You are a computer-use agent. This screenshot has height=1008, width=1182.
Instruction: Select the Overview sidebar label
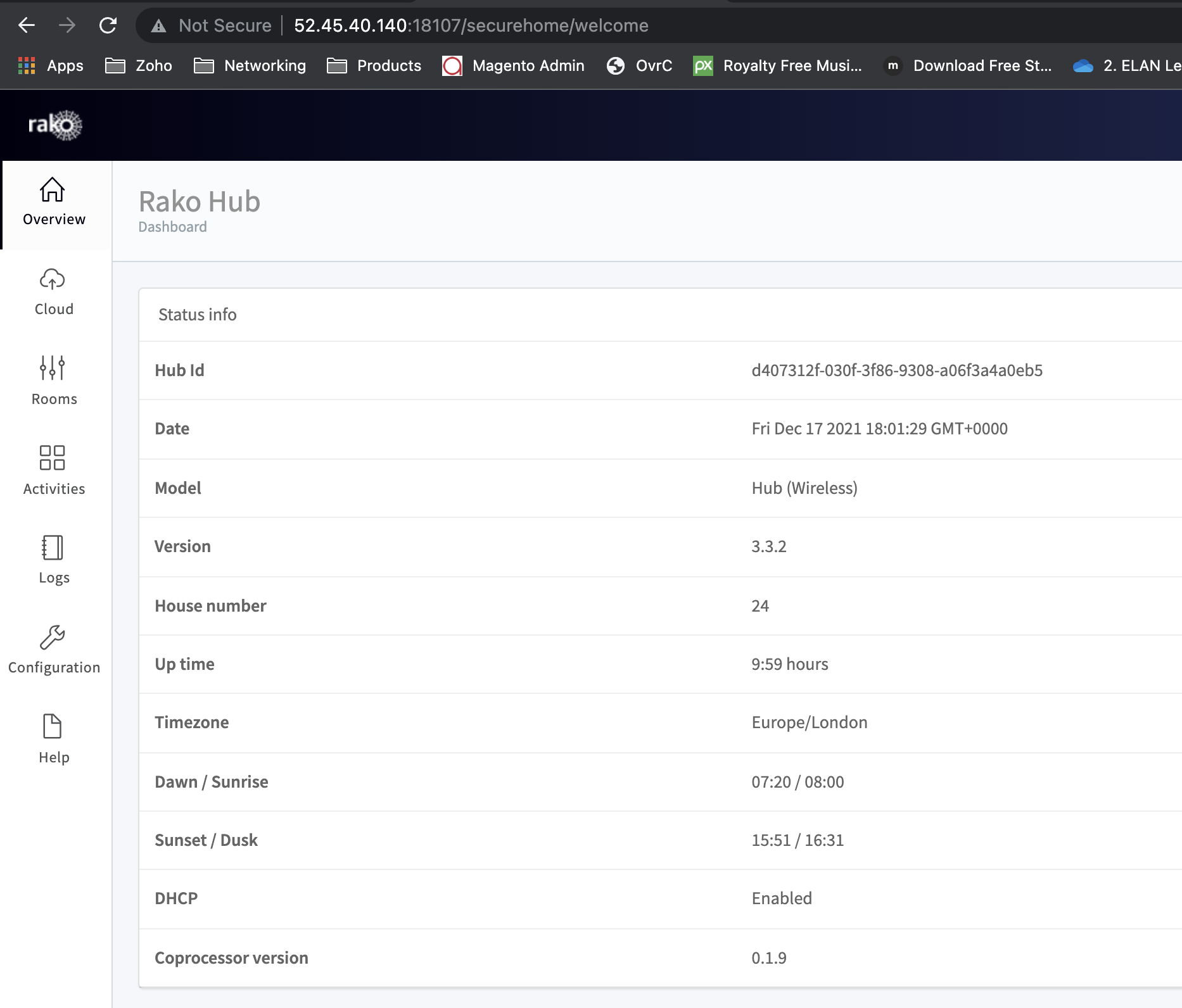54,219
